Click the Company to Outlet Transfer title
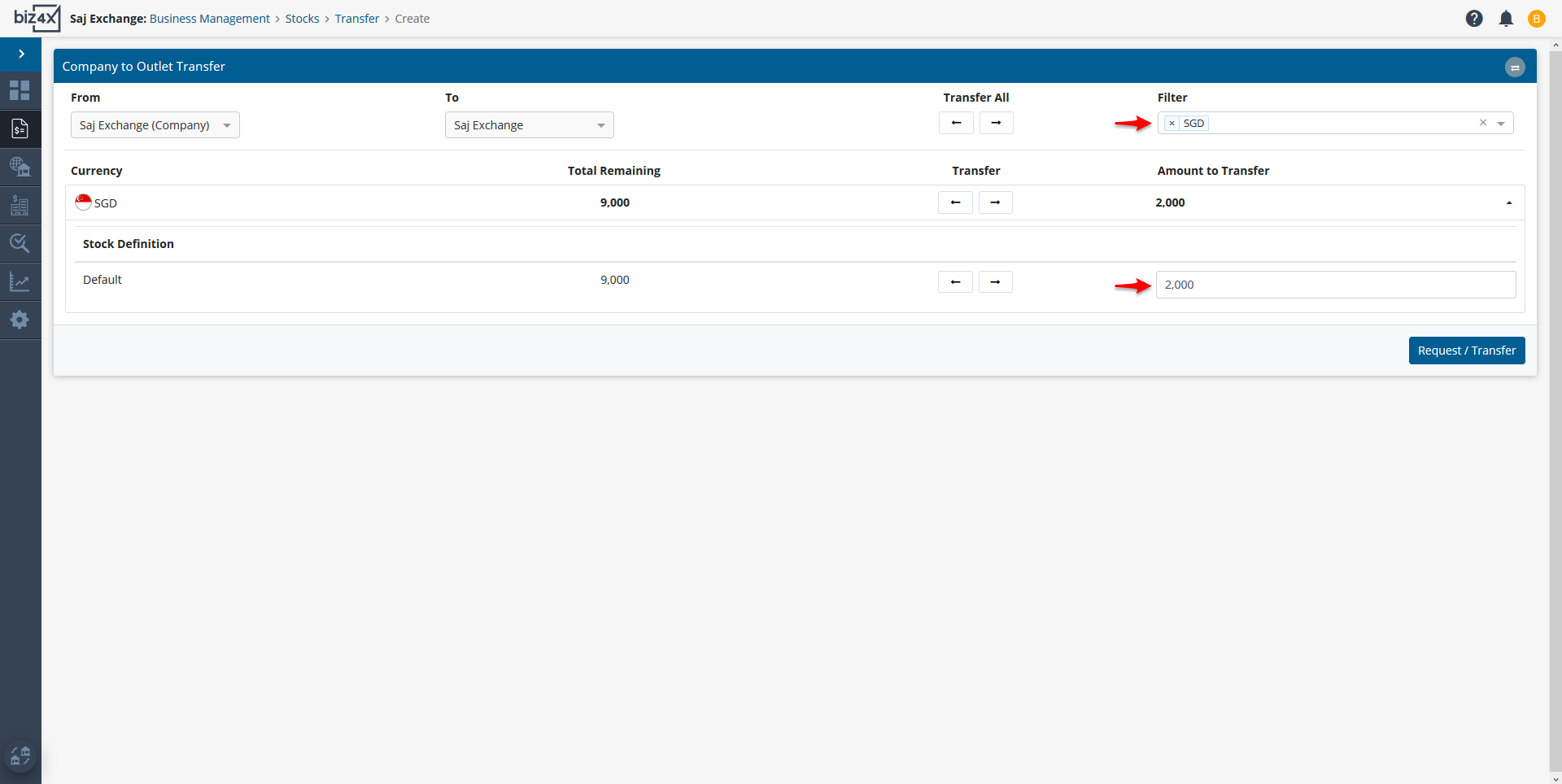The image size is (1562, 784). coord(144,67)
